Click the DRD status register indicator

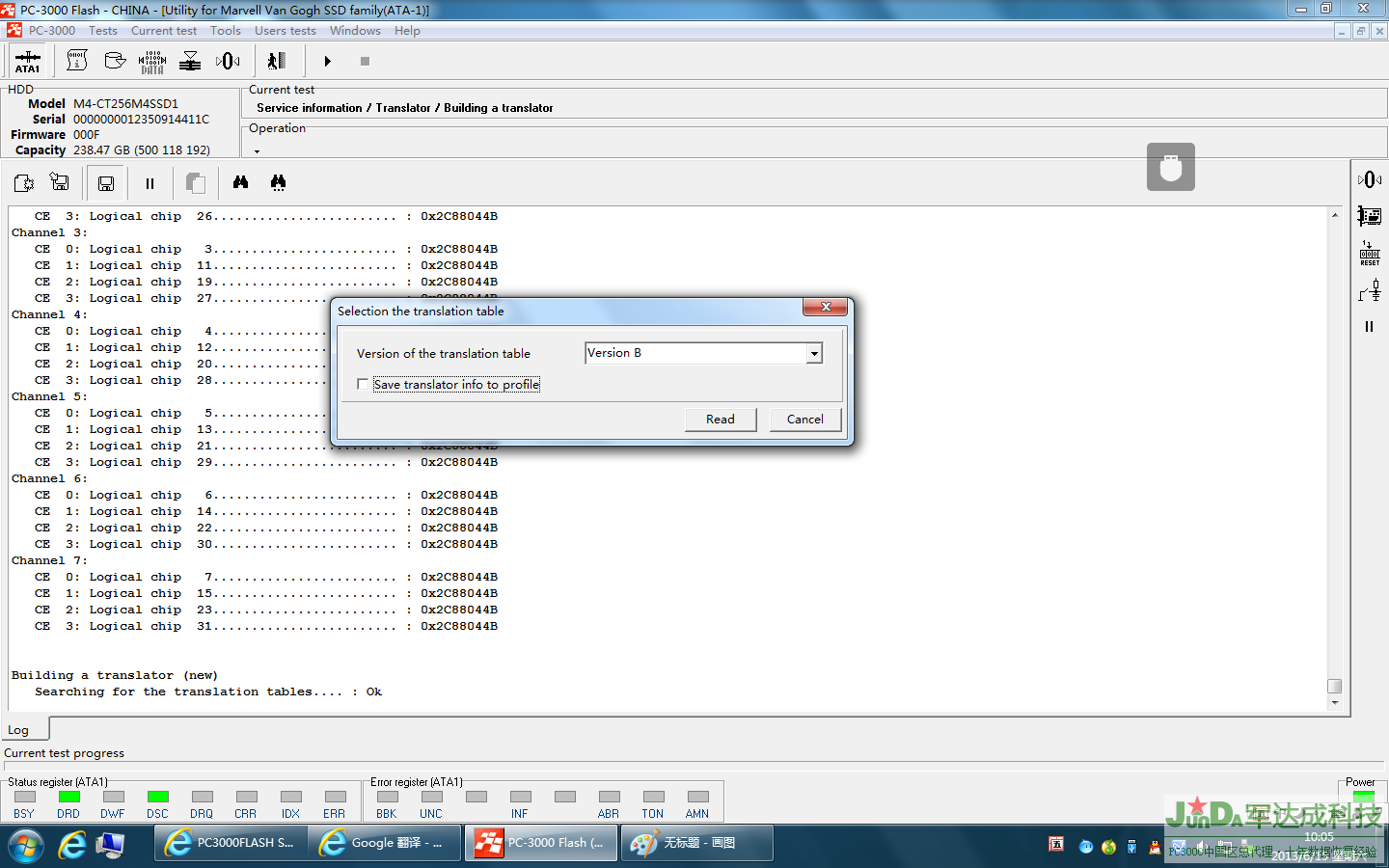[68, 797]
